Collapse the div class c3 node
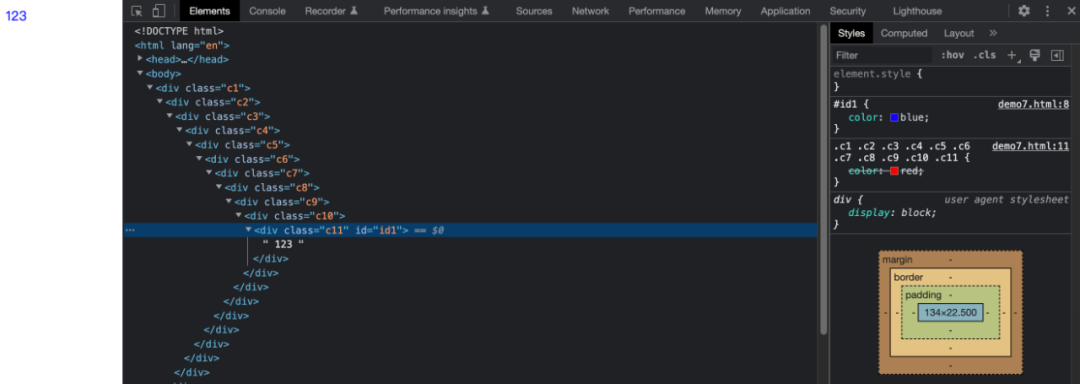The height and width of the screenshot is (384, 1080). [x=169, y=116]
